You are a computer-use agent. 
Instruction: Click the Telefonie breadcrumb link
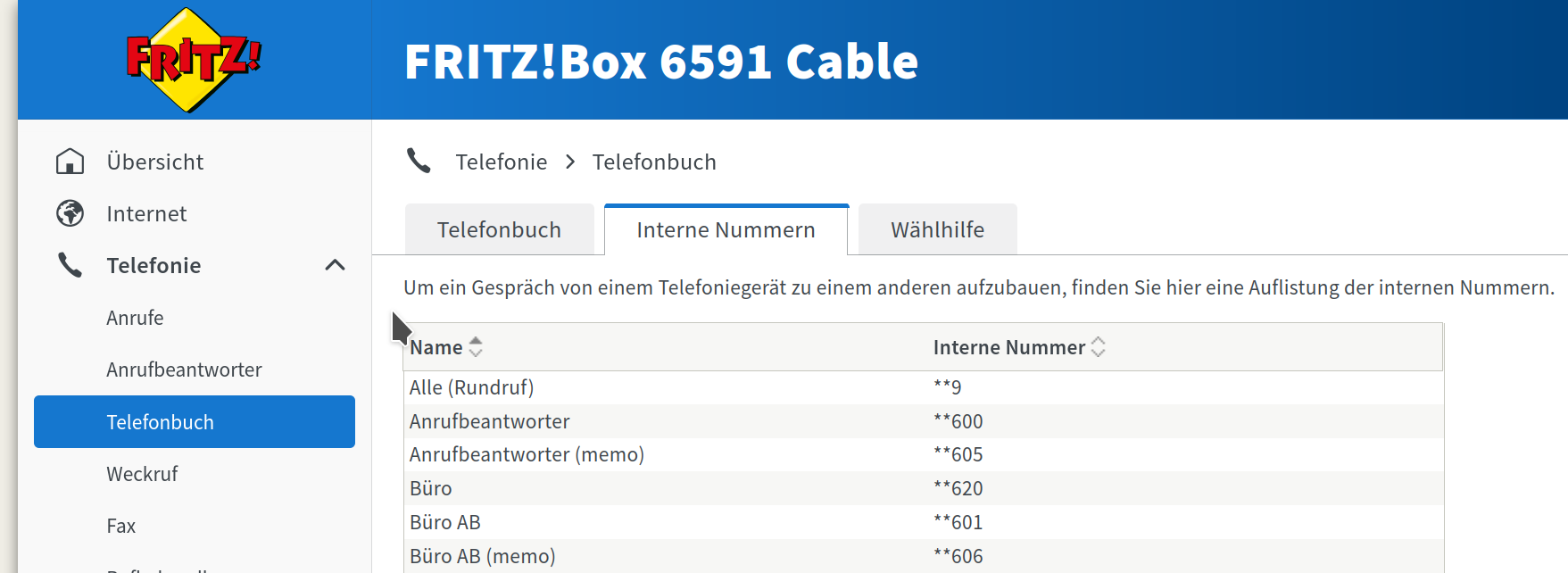[502, 162]
